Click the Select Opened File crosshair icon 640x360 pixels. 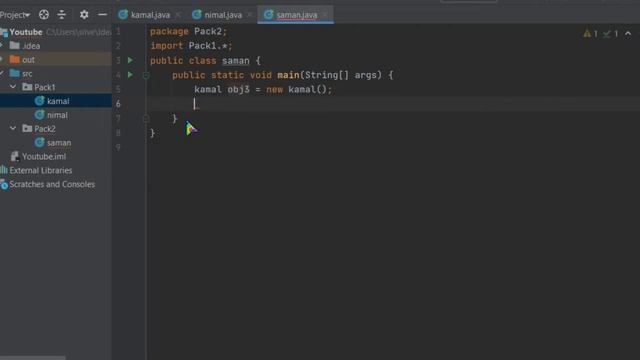click(x=44, y=15)
